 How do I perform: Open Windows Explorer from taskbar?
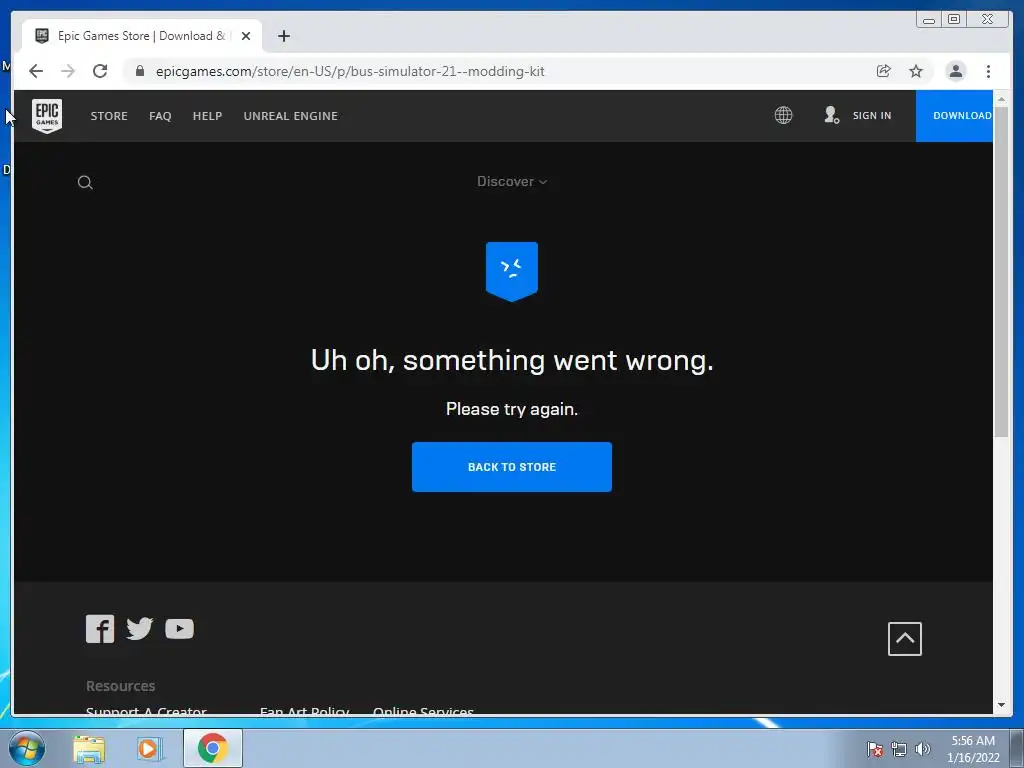point(89,748)
